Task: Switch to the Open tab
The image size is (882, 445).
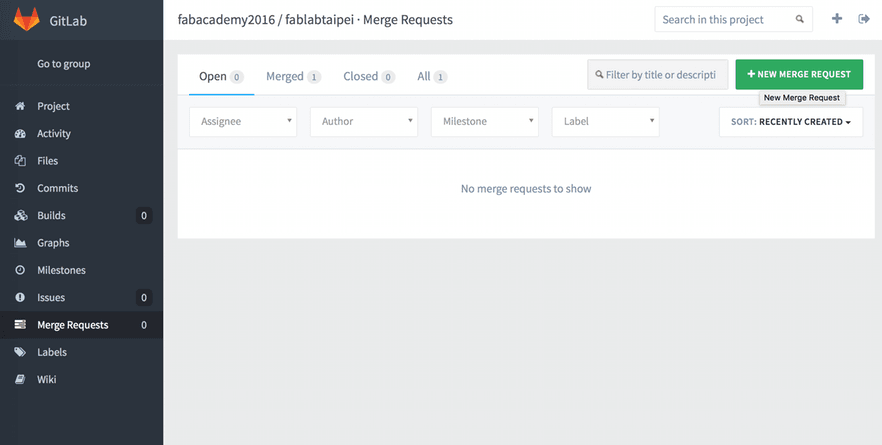Action: coord(221,77)
